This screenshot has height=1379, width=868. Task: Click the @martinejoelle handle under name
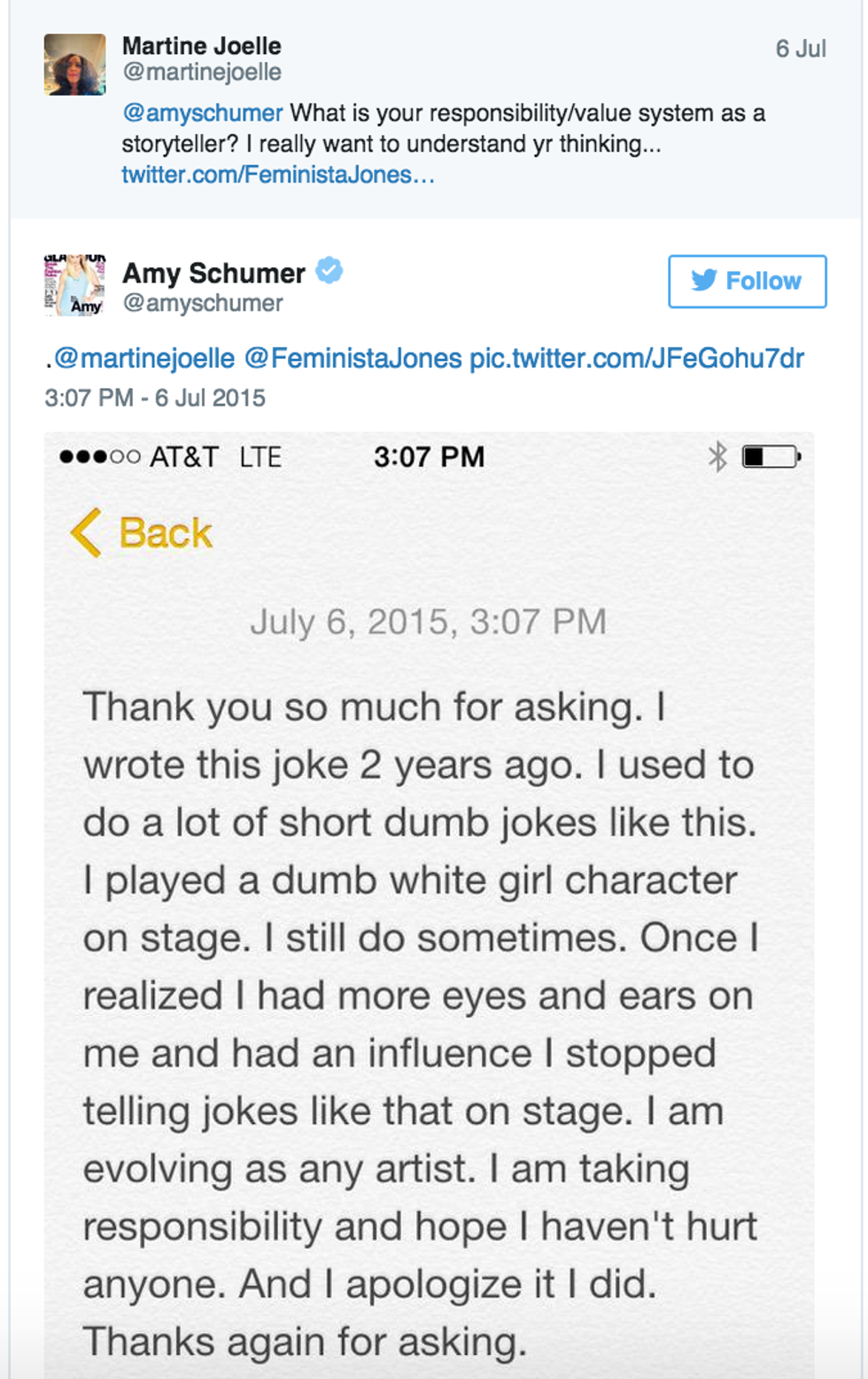pos(202,73)
